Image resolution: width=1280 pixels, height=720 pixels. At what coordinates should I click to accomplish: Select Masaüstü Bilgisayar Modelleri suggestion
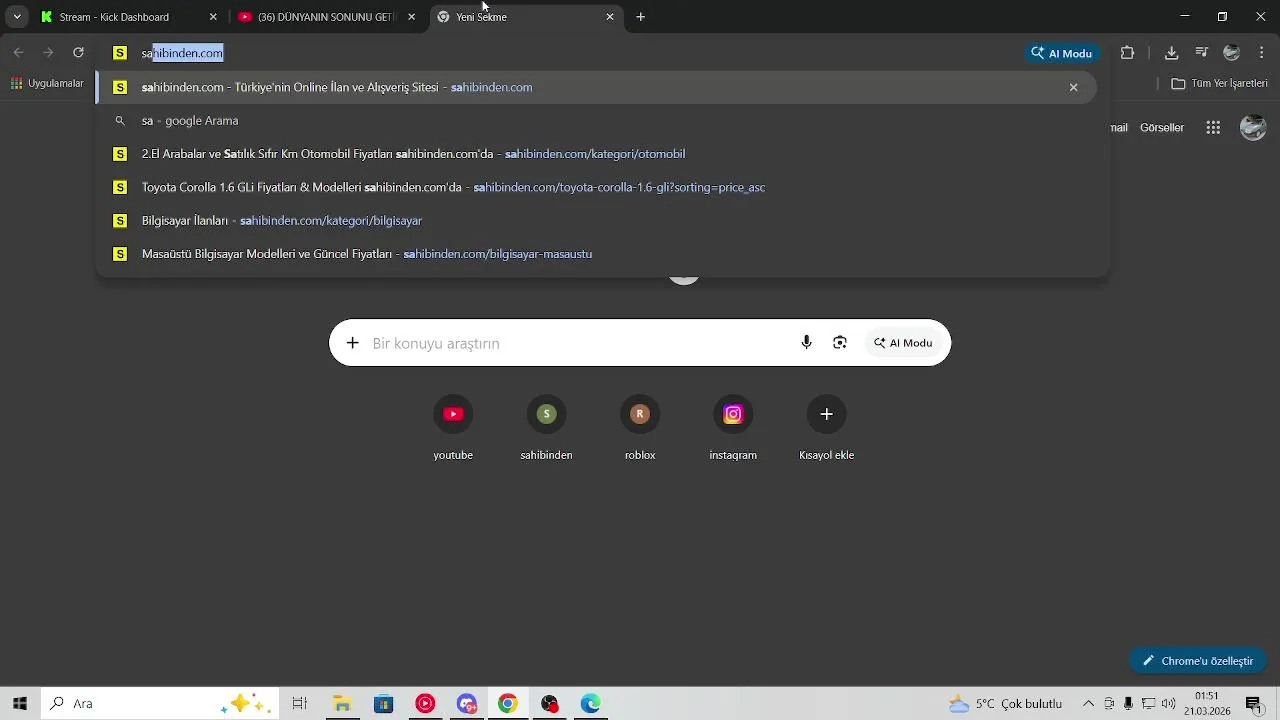coord(597,254)
